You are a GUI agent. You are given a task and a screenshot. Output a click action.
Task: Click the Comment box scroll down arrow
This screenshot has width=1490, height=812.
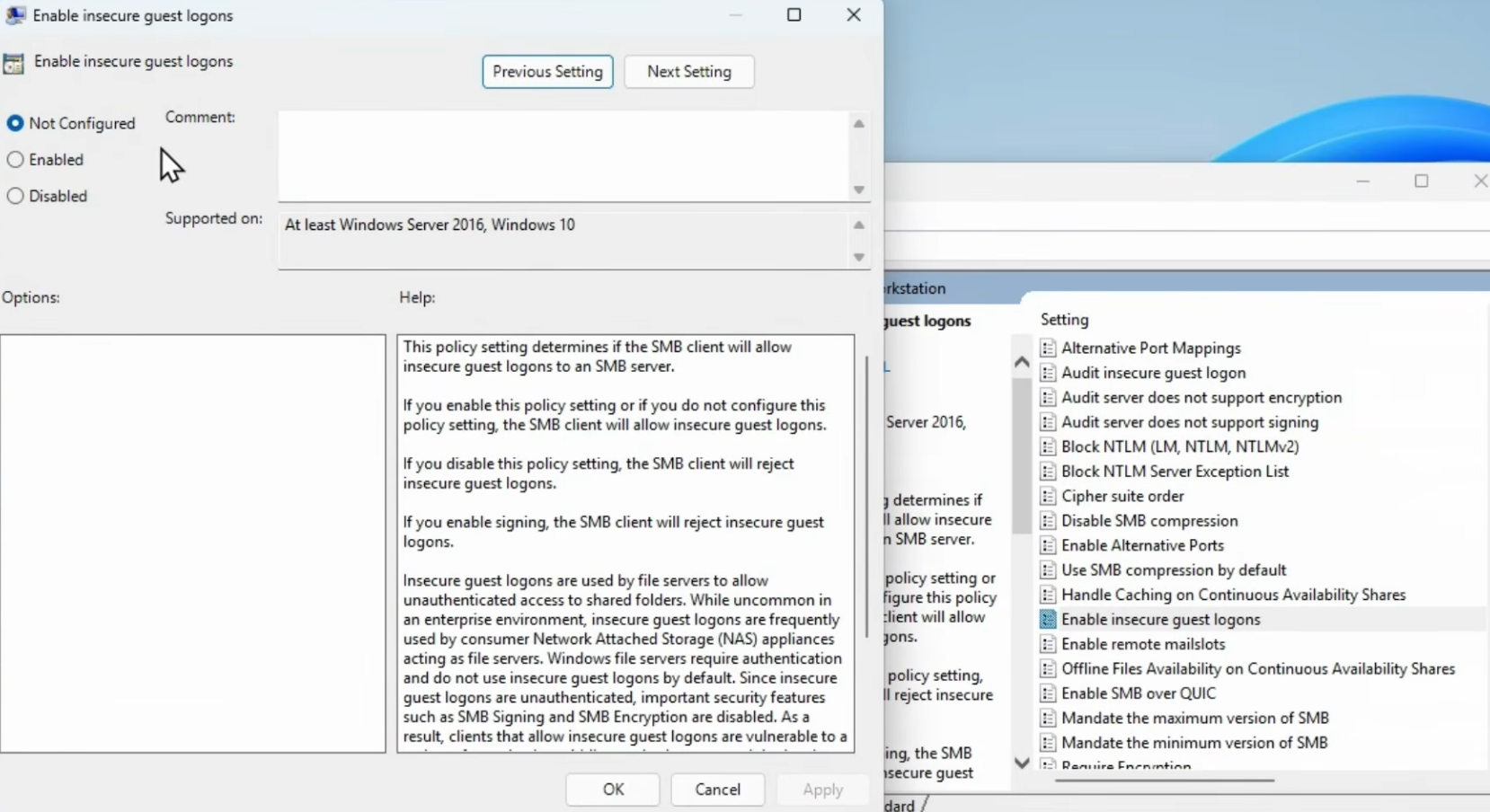[x=859, y=190]
